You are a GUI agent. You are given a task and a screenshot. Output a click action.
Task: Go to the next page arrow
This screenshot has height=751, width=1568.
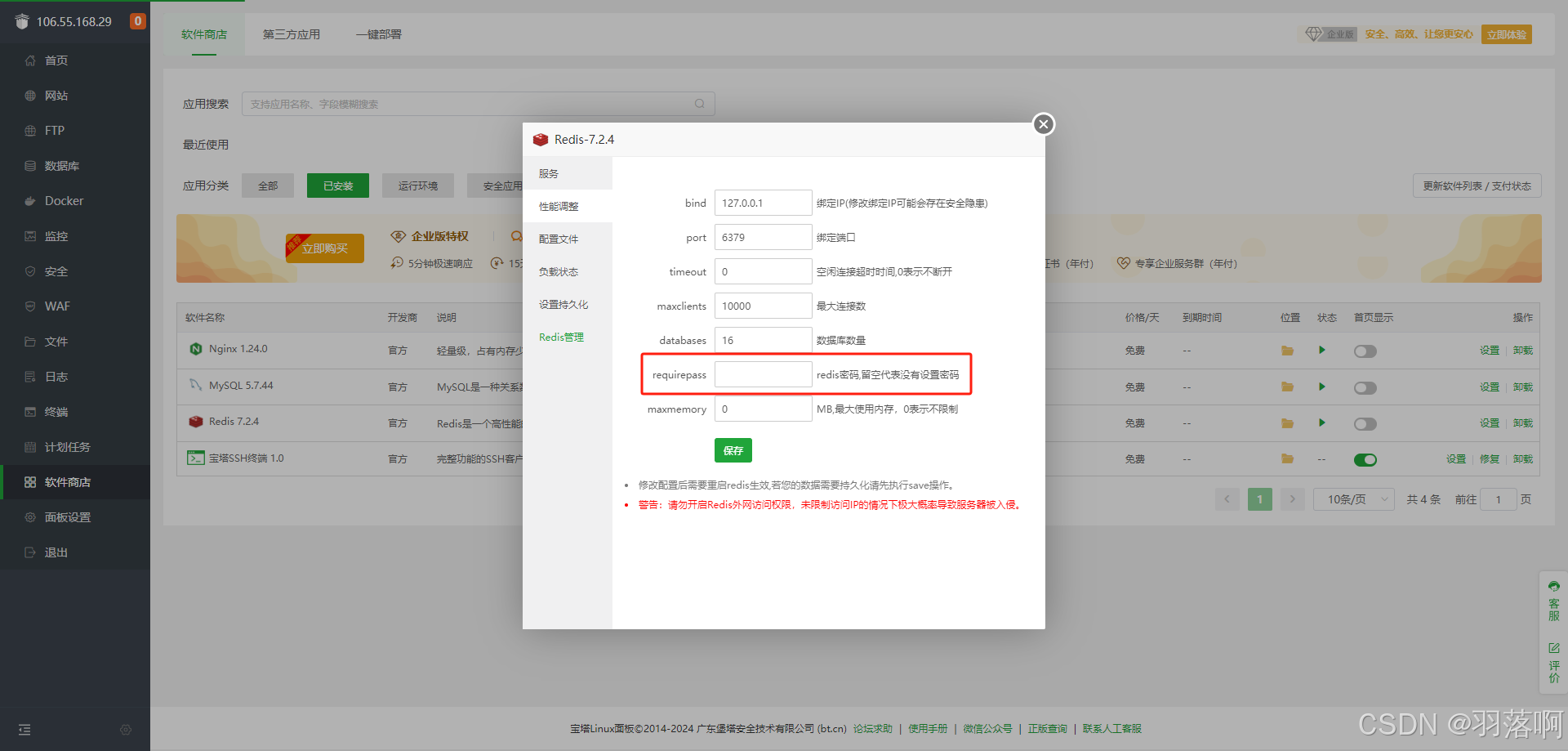tap(1292, 499)
